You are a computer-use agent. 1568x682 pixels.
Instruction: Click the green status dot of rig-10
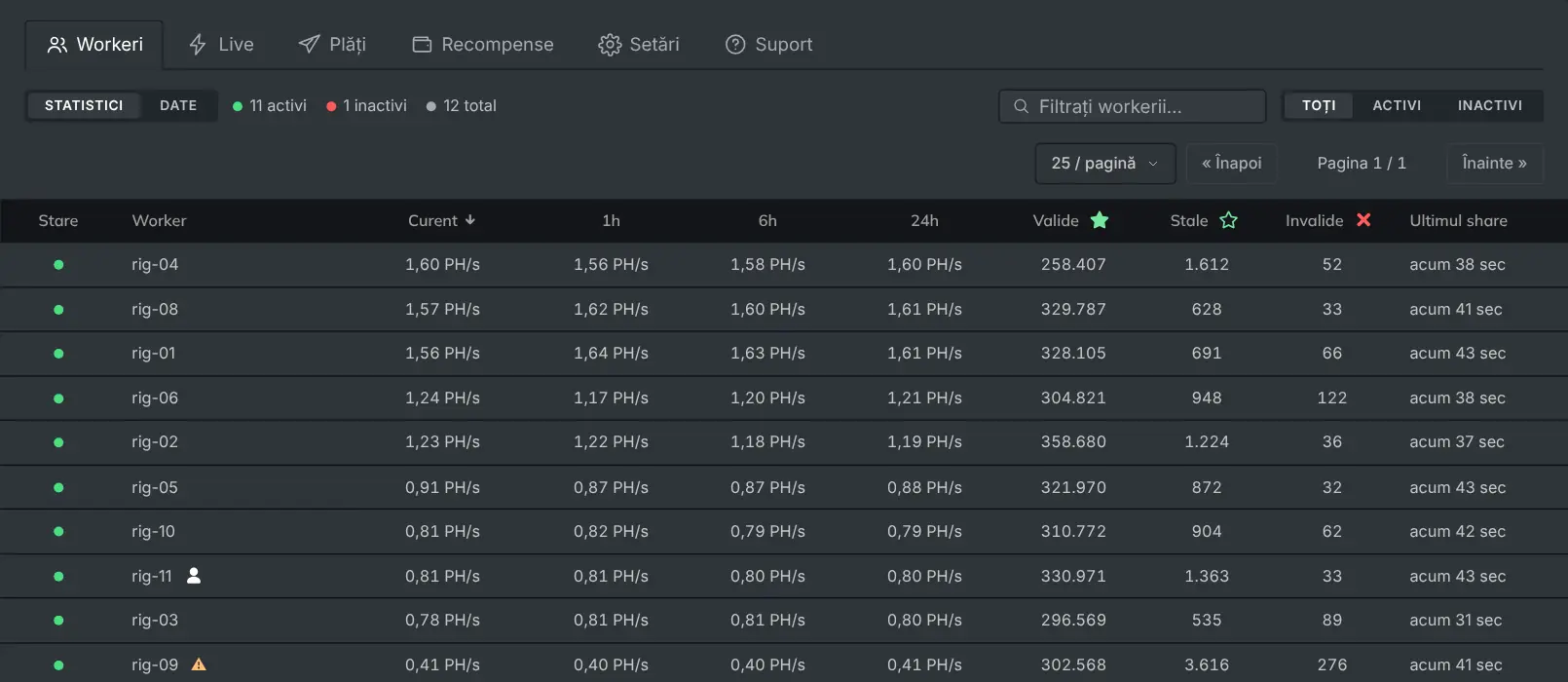point(58,532)
